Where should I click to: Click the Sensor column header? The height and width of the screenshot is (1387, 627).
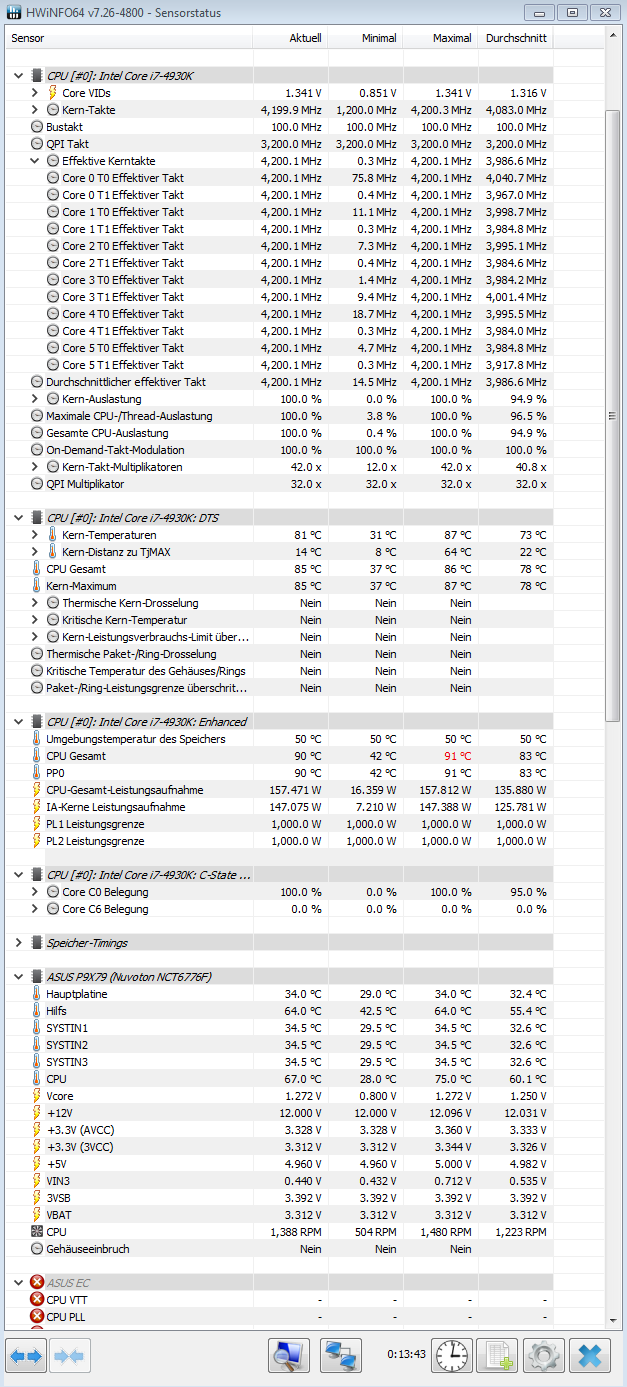point(130,38)
